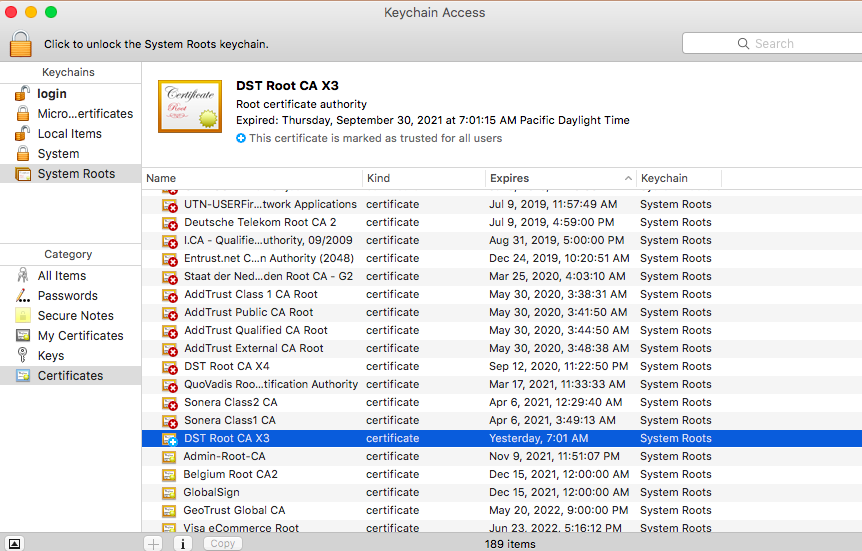Sort certificates by the Name column header
Viewport: 862px width, 551px height.
250,178
